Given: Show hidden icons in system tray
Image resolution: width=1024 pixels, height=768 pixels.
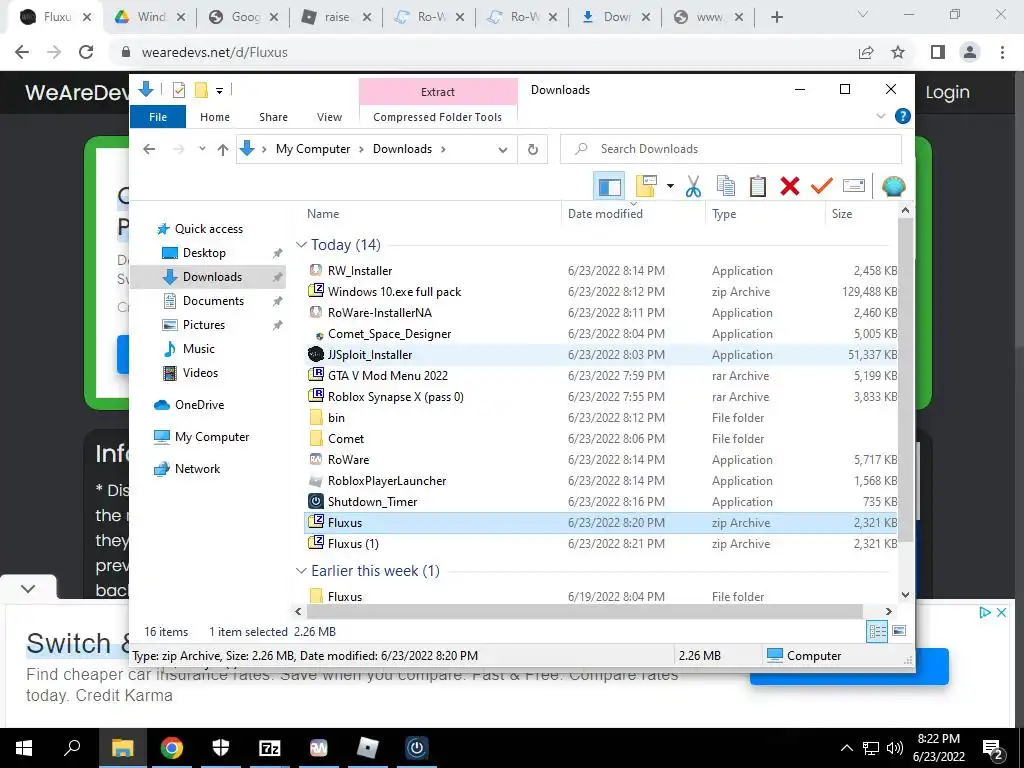Looking at the screenshot, I should click(846, 748).
